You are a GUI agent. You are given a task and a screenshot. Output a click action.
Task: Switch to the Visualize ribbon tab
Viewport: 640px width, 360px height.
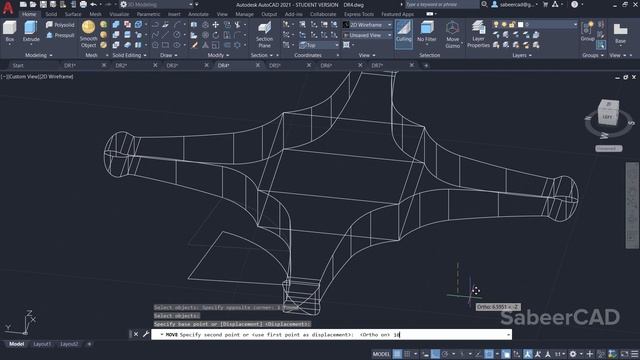[x=119, y=14]
